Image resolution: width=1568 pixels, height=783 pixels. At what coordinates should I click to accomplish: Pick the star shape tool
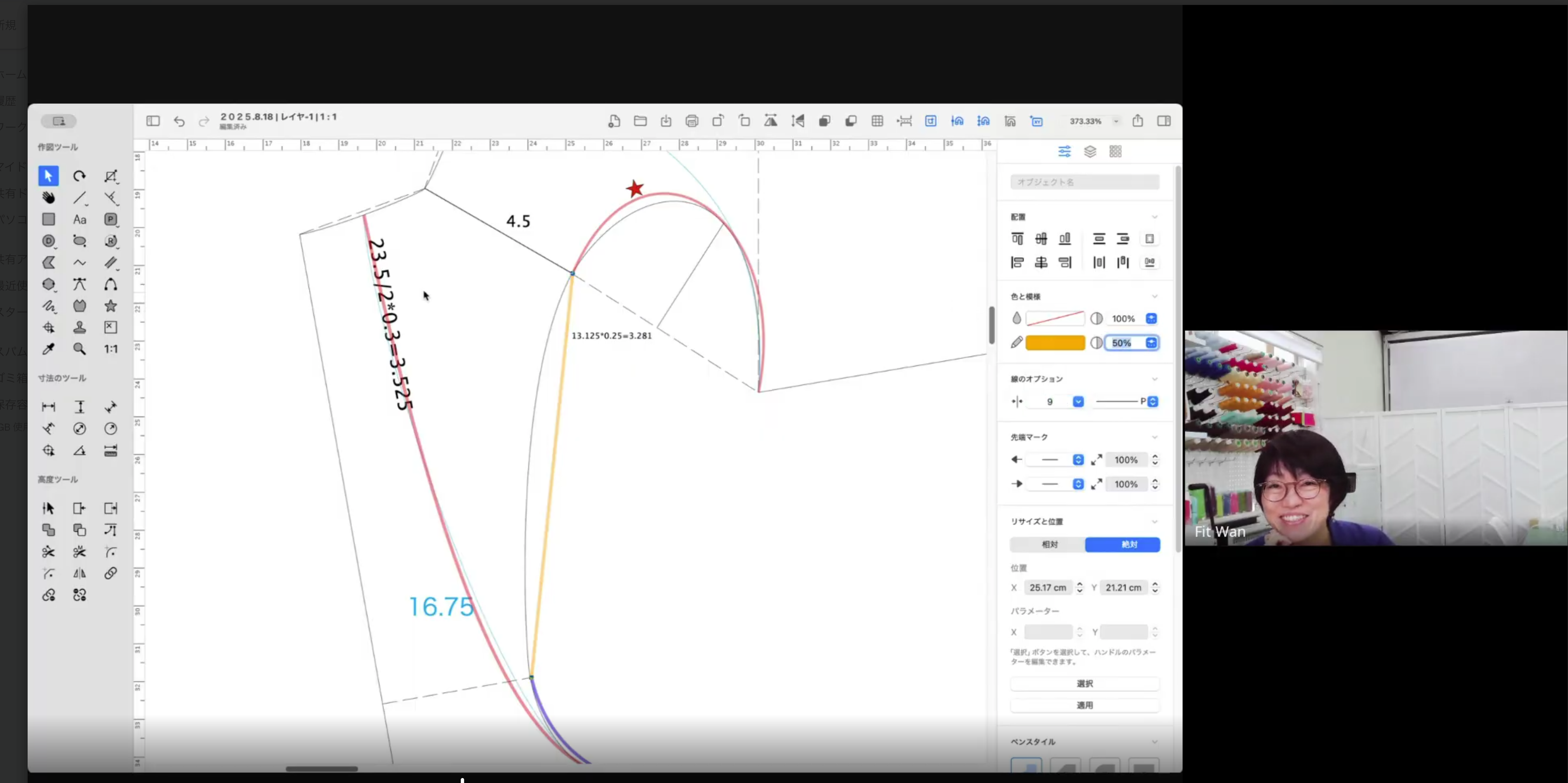coord(110,306)
